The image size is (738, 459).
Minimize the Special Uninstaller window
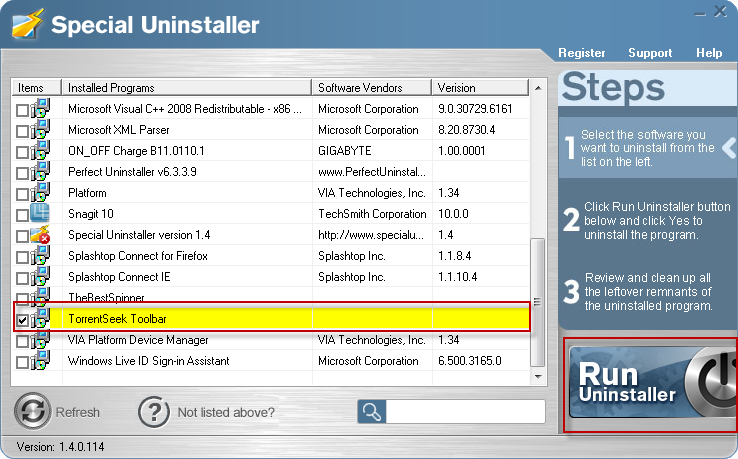point(700,13)
